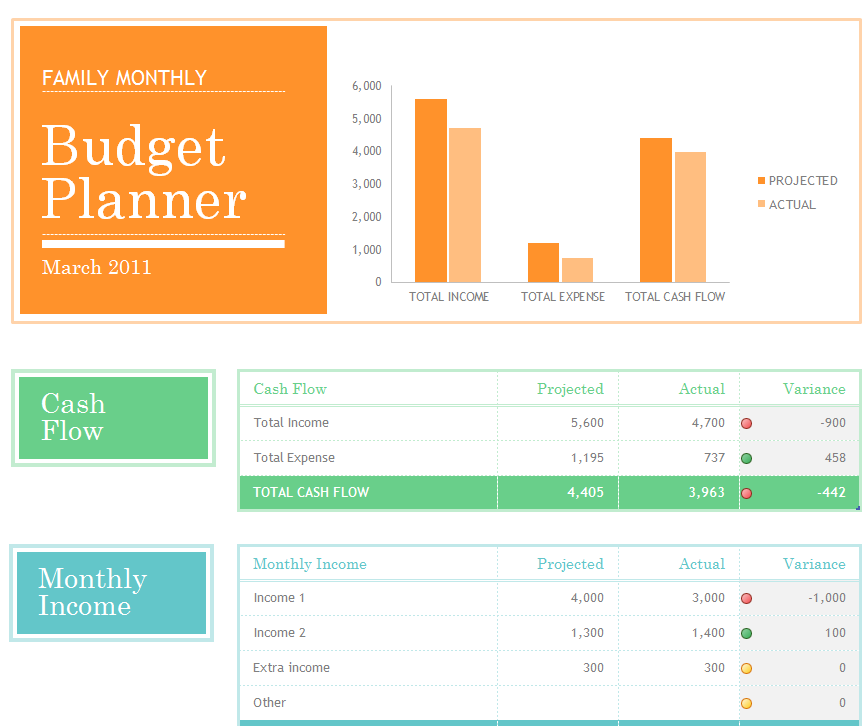Image resolution: width=863 pixels, height=726 pixels.
Task: Click the green indicator in Income 2 row
Action: coord(746,634)
